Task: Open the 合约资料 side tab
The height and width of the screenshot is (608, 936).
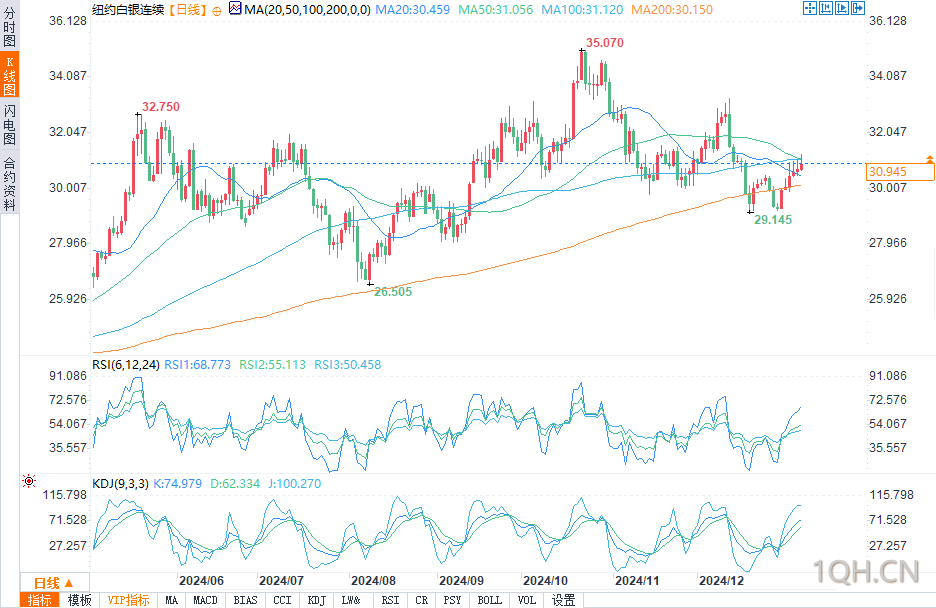Action: point(10,182)
